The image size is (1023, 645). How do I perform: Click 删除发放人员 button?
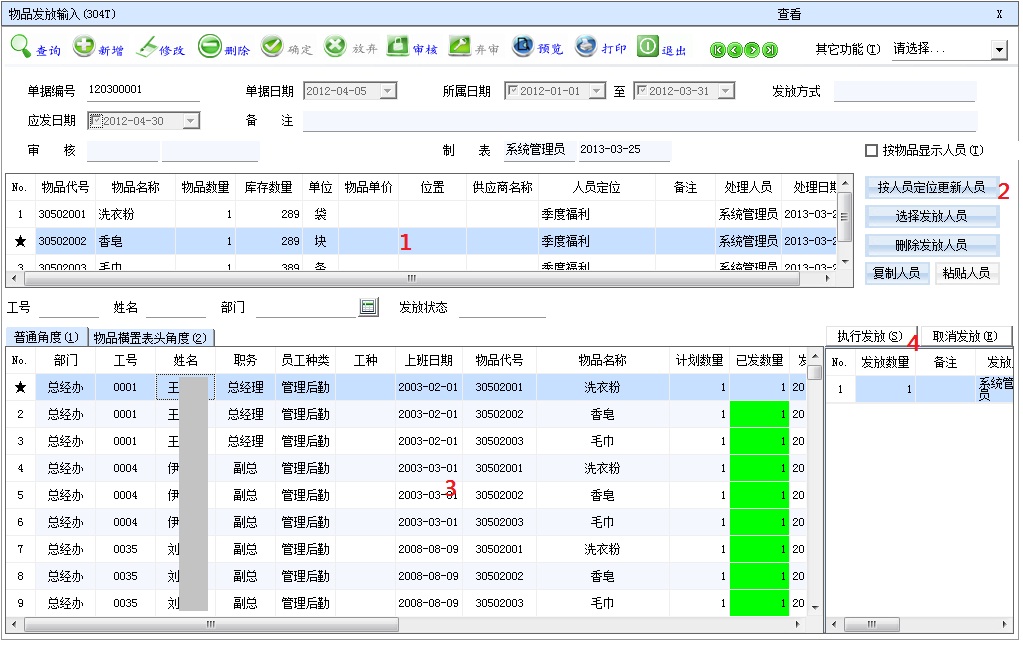click(932, 245)
